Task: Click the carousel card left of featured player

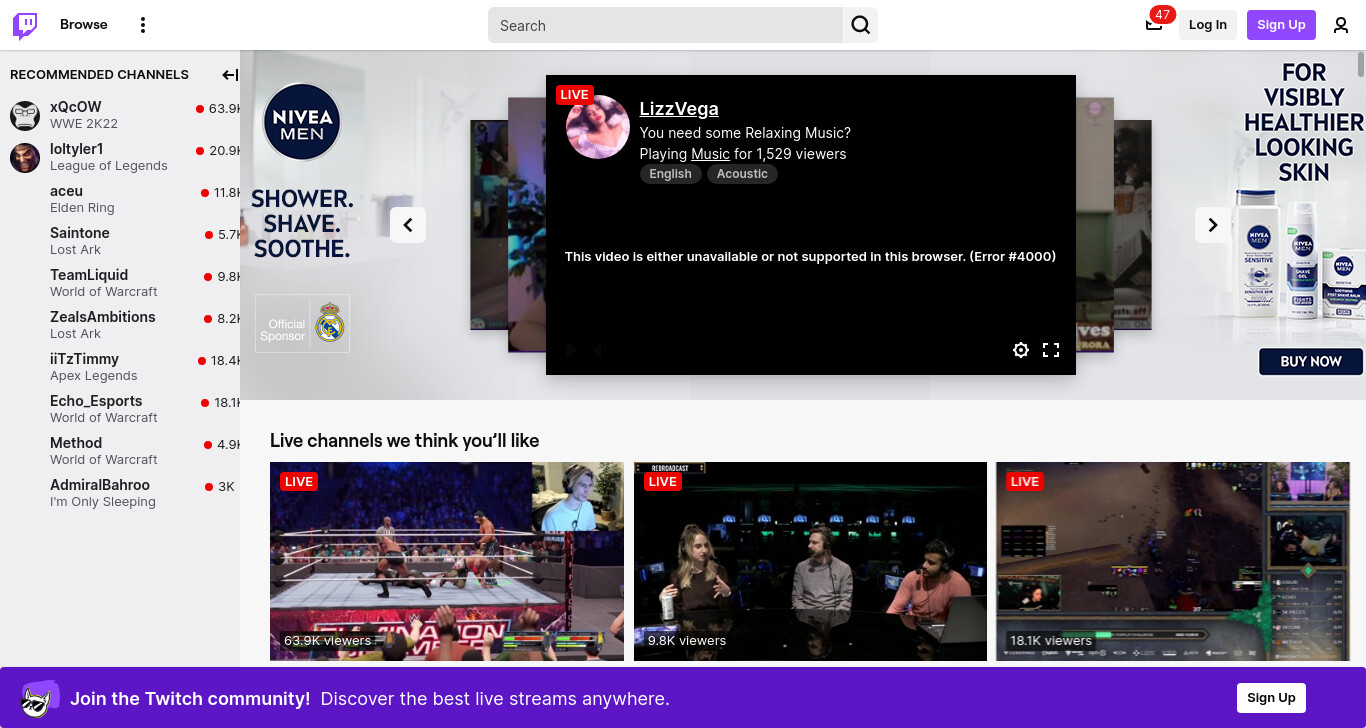Action: (x=526, y=224)
